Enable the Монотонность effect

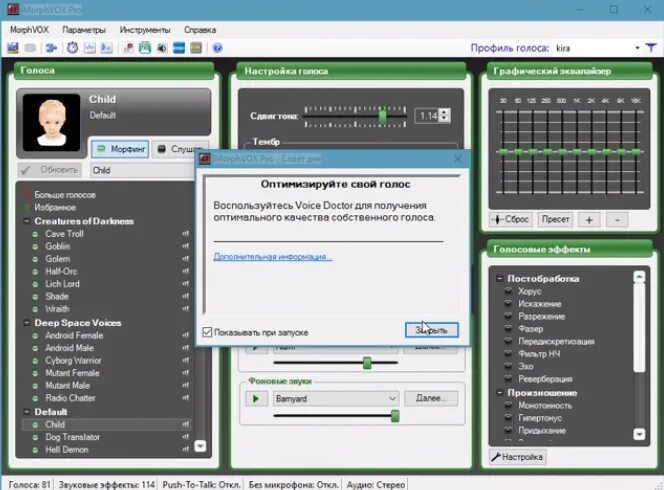tap(508, 405)
